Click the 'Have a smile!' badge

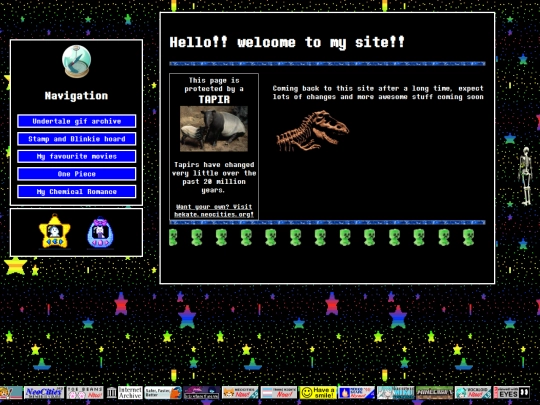(318, 393)
